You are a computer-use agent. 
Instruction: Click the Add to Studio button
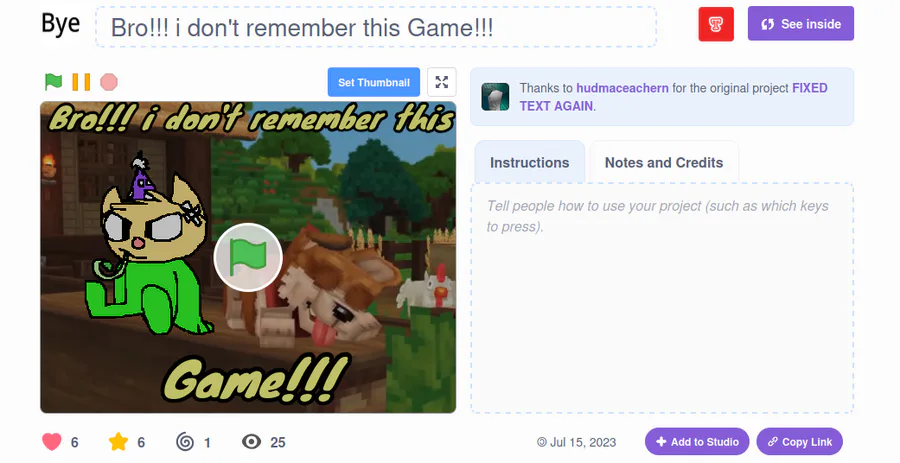point(697,442)
